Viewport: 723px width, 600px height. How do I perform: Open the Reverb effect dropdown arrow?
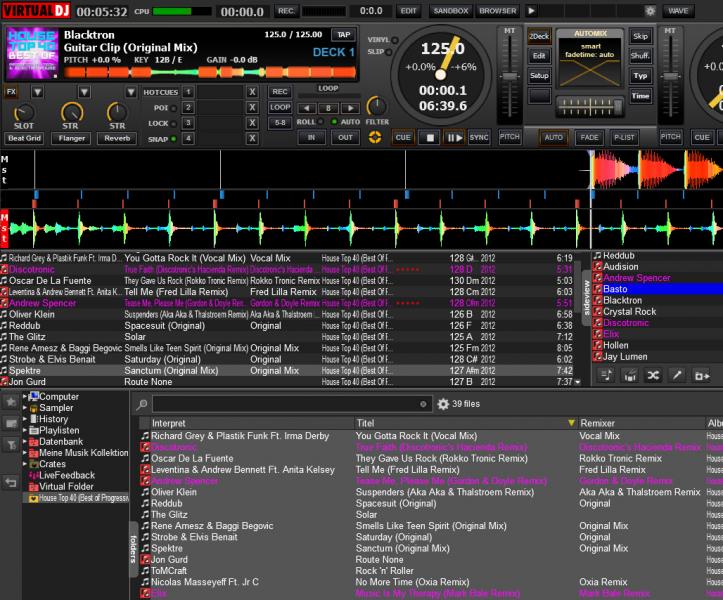click(131, 92)
